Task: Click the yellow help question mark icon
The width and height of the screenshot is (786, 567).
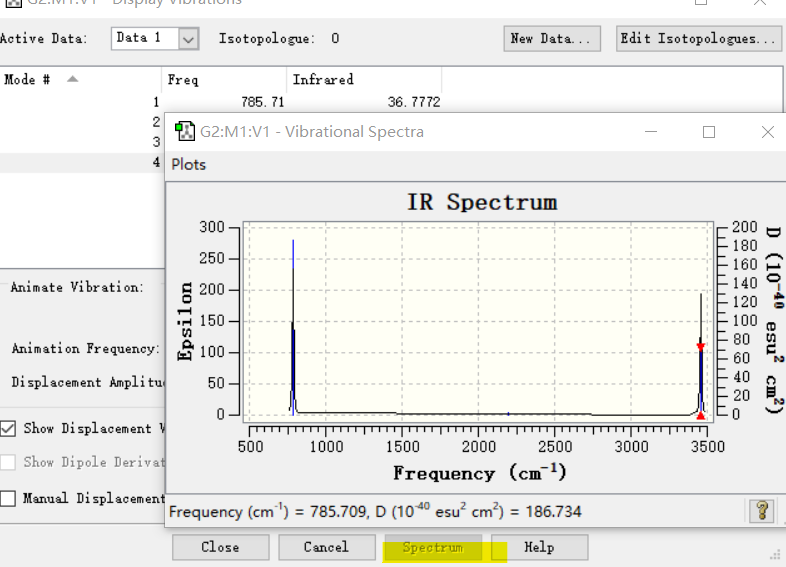Action: 762,511
